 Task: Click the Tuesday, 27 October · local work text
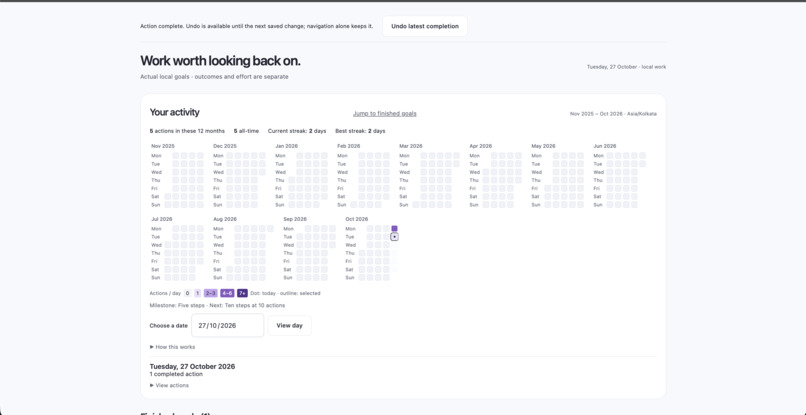point(627,67)
